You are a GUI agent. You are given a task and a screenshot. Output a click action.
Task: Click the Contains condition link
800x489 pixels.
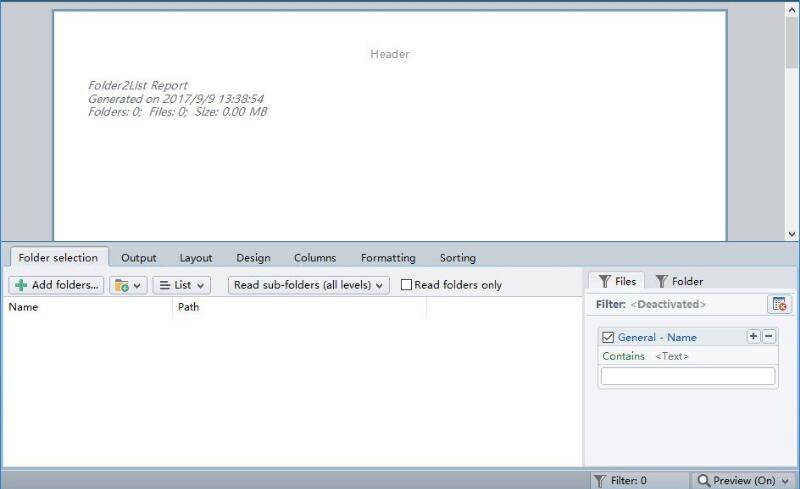pyautogui.click(x=623, y=356)
